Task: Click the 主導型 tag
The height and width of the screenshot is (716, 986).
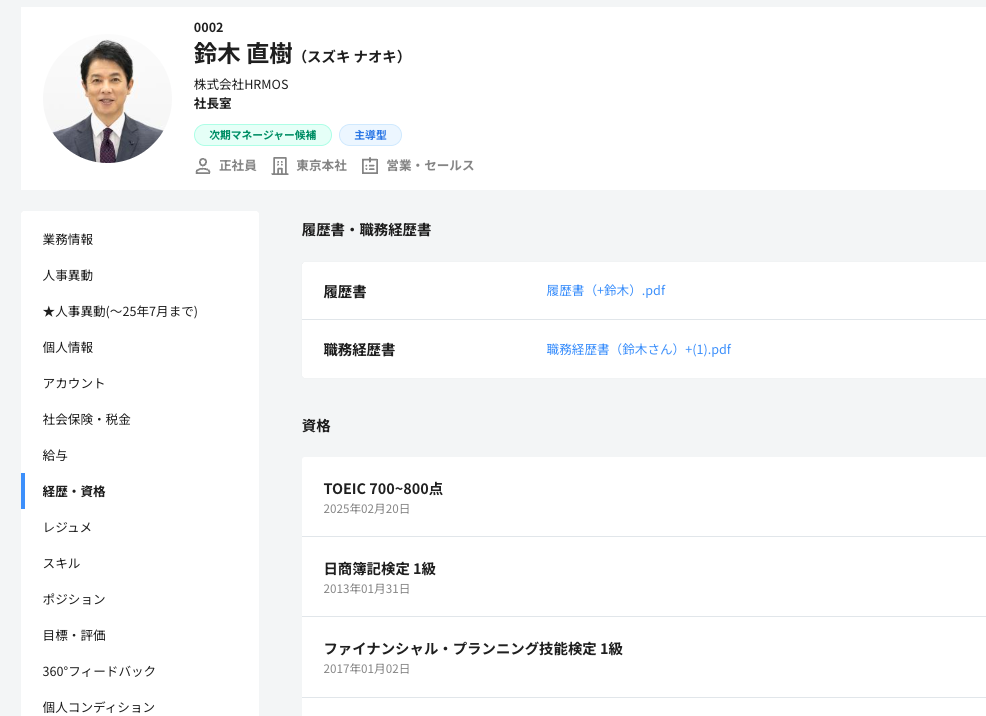Action: [x=370, y=135]
